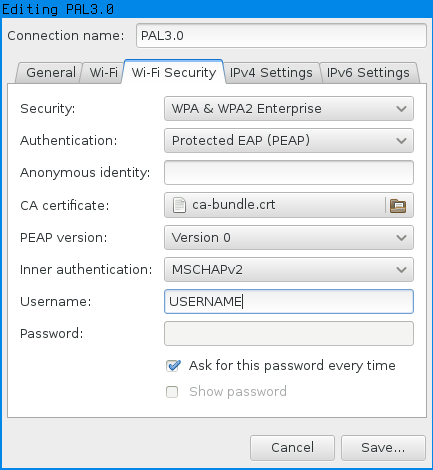Switch to the General tab
The image size is (433, 470).
click(x=51, y=73)
